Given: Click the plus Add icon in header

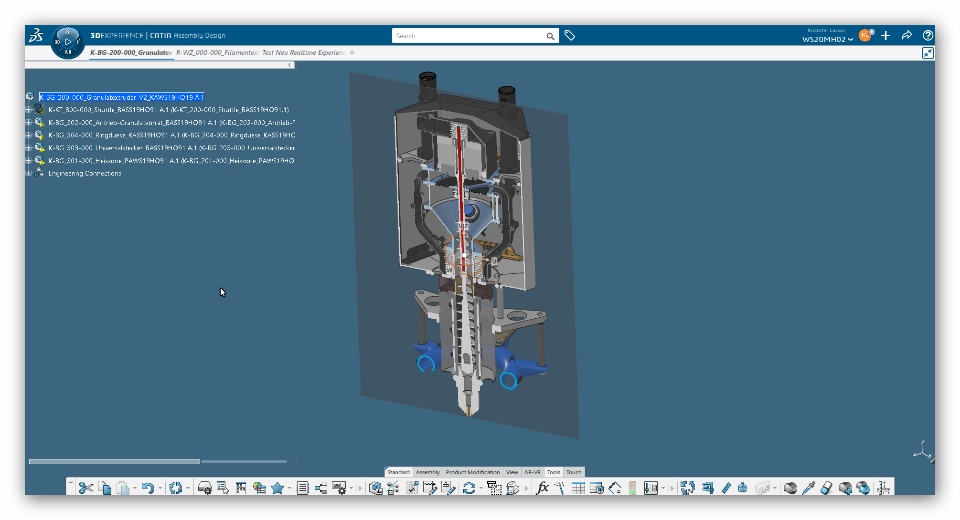Looking at the screenshot, I should tap(885, 36).
